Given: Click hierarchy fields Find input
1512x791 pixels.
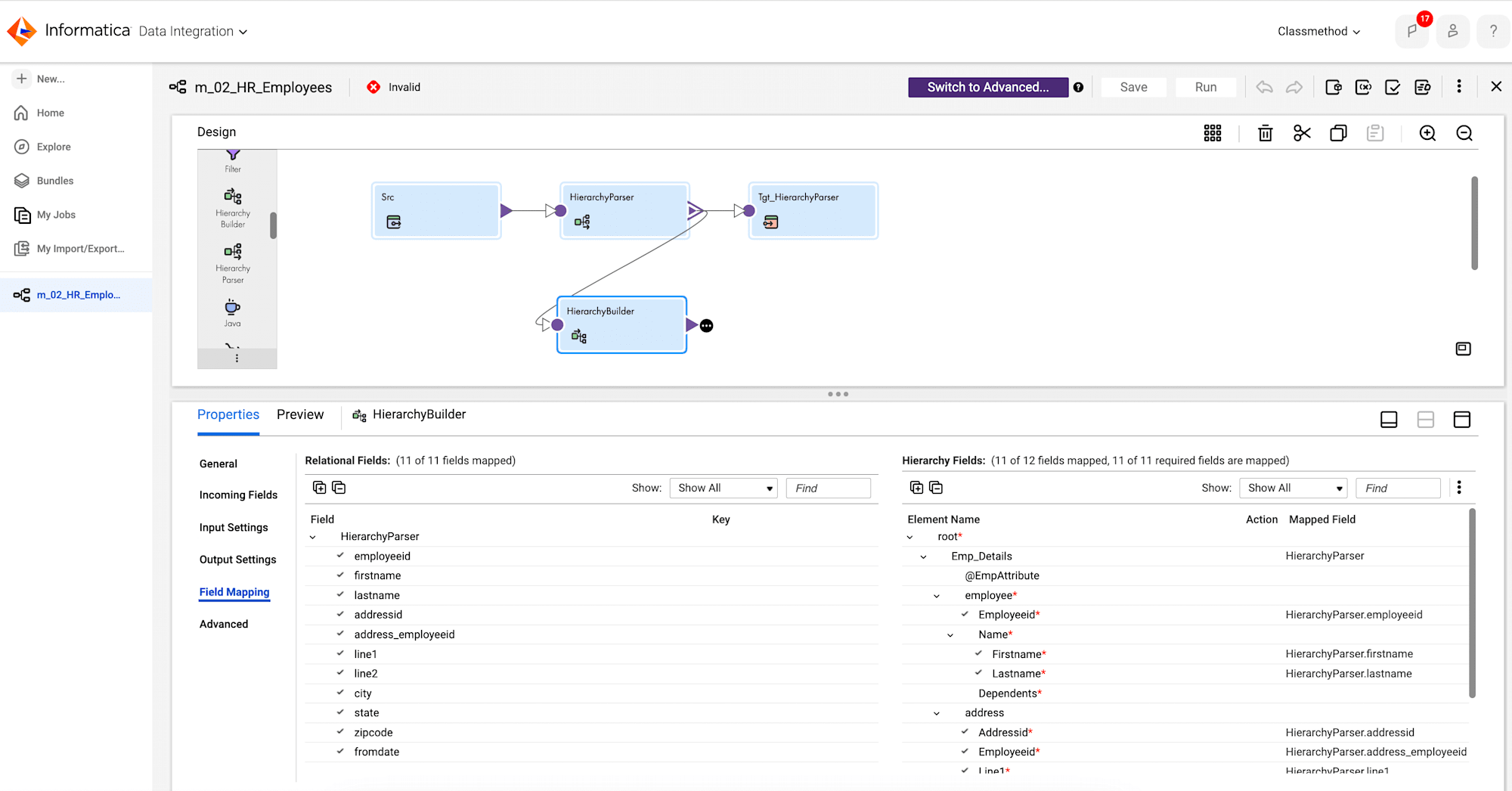Looking at the screenshot, I should click(1398, 488).
